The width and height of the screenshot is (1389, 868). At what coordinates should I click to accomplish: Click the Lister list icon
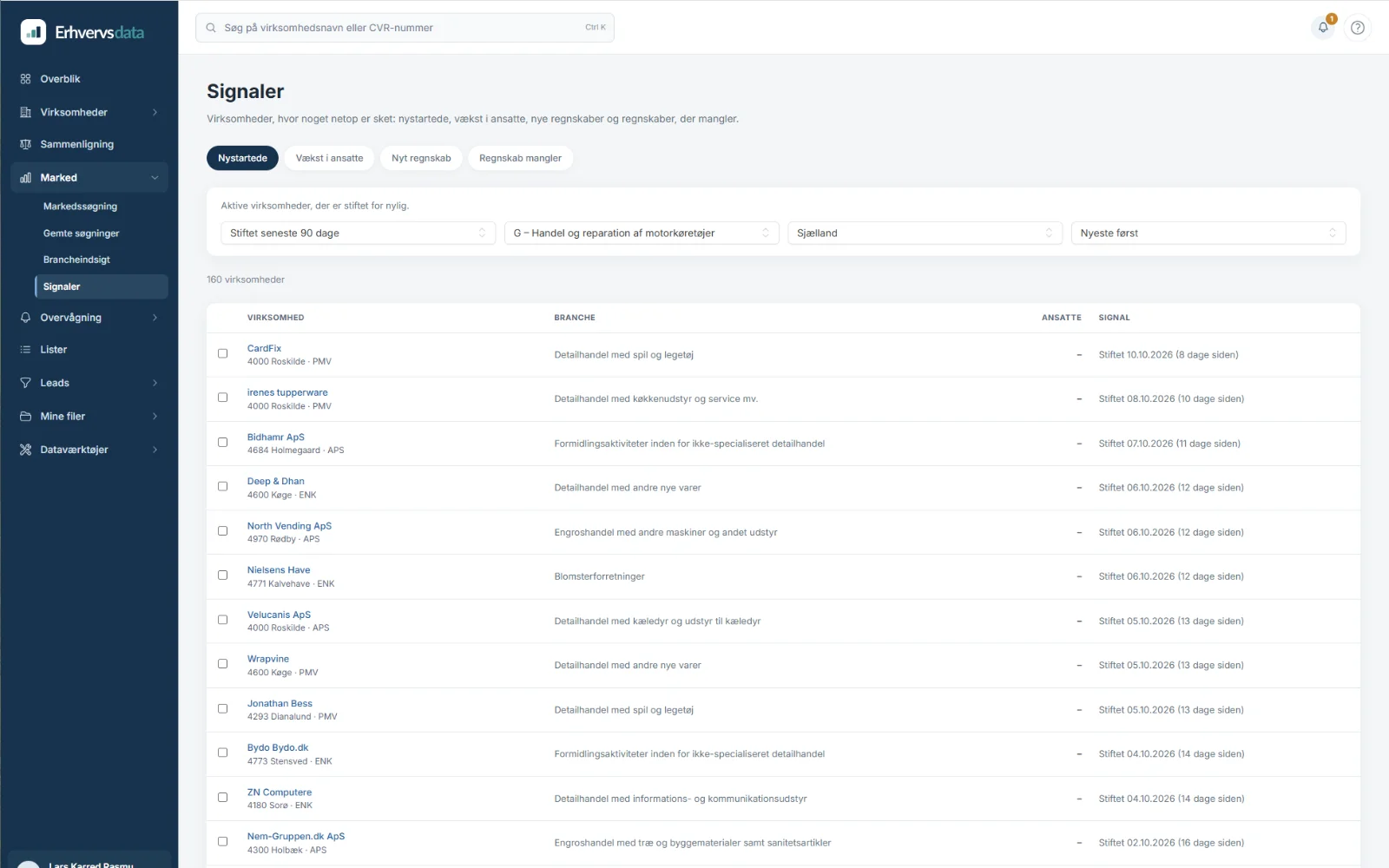25,350
